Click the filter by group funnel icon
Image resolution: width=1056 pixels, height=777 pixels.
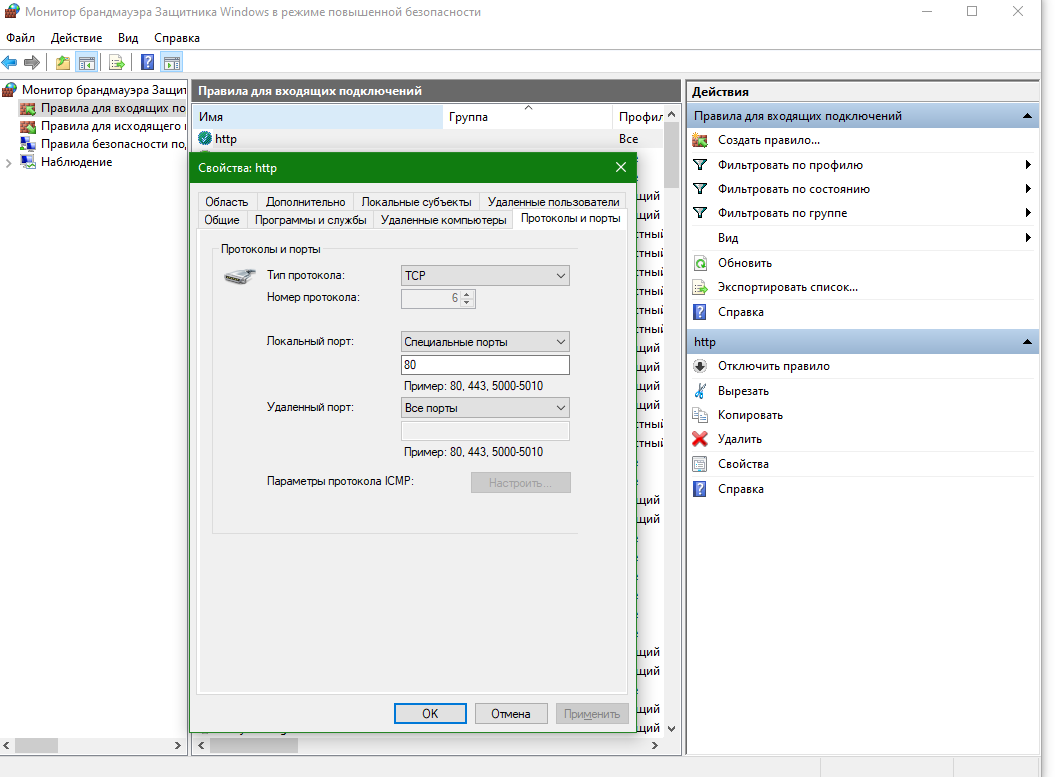pos(700,213)
